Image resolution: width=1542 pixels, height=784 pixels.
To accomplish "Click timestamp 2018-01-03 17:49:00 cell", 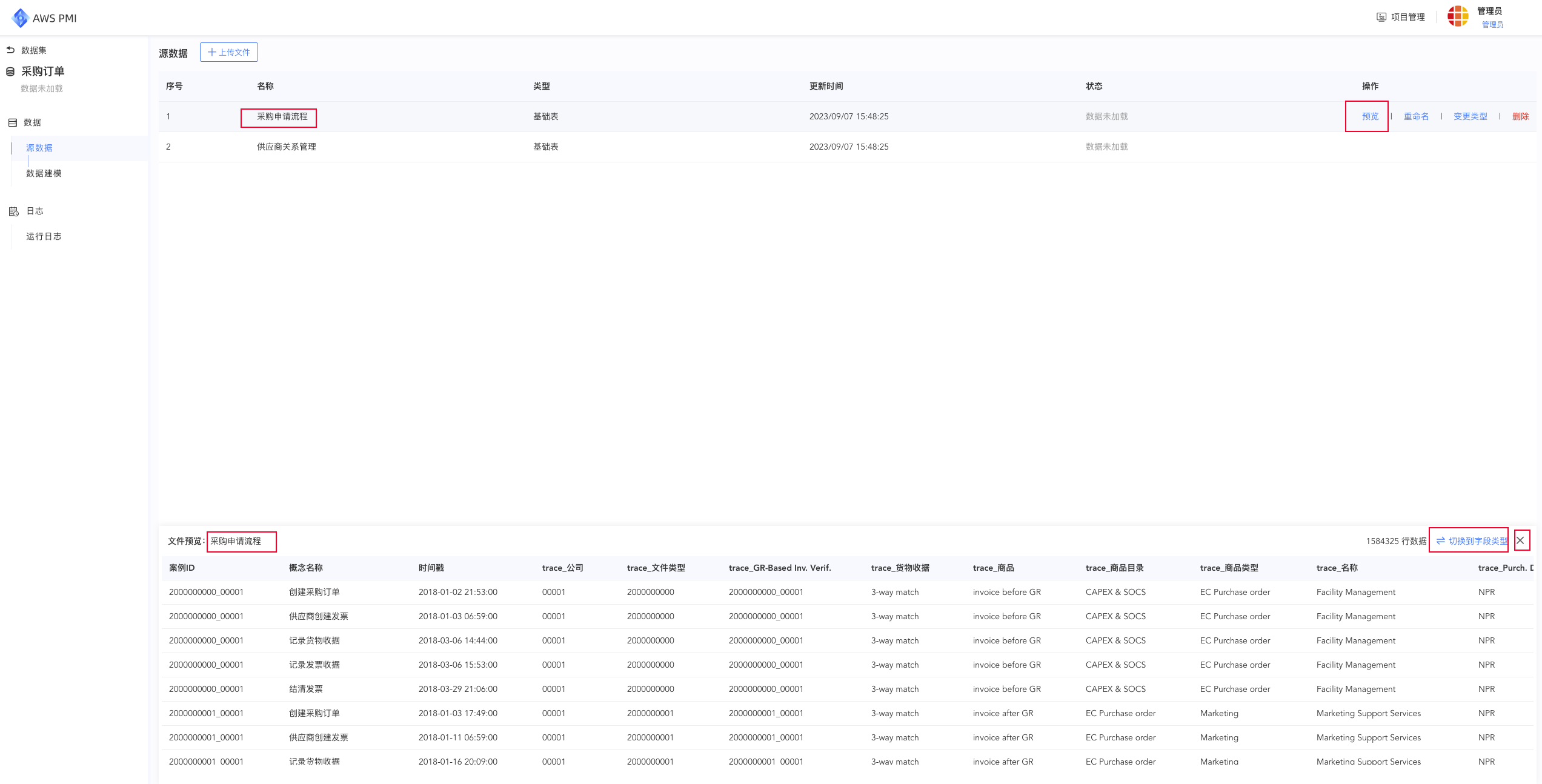I will tap(458, 713).
